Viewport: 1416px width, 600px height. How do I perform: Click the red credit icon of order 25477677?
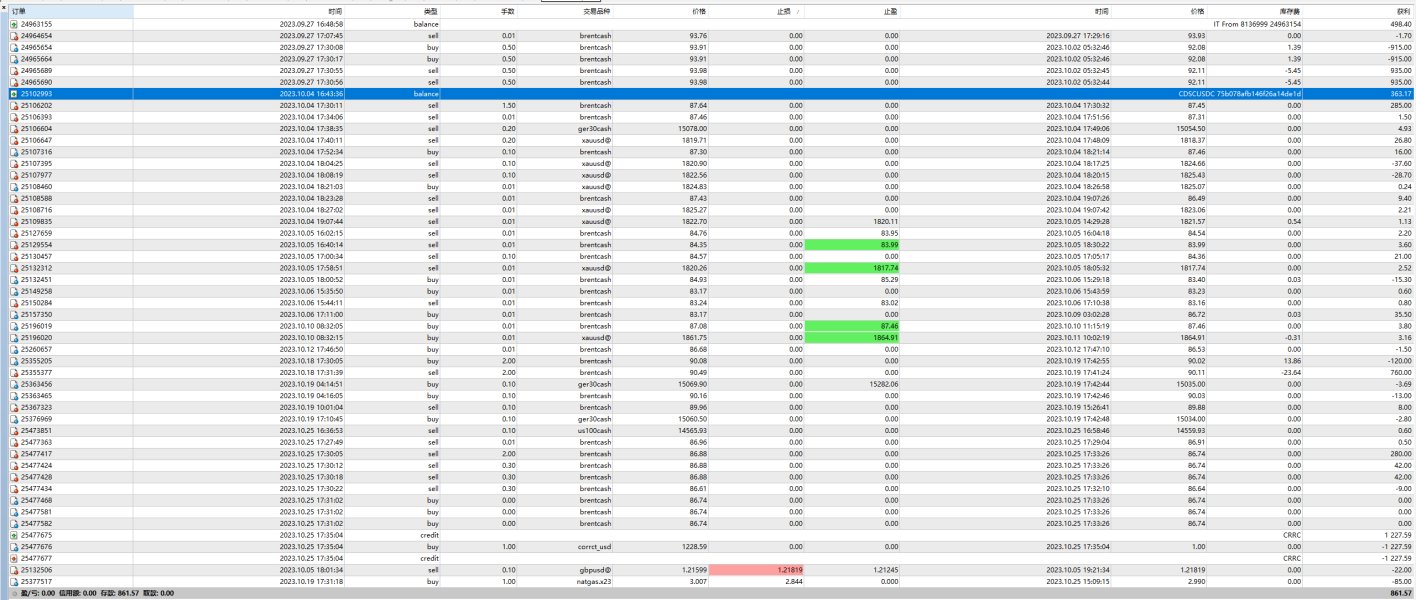[14, 559]
